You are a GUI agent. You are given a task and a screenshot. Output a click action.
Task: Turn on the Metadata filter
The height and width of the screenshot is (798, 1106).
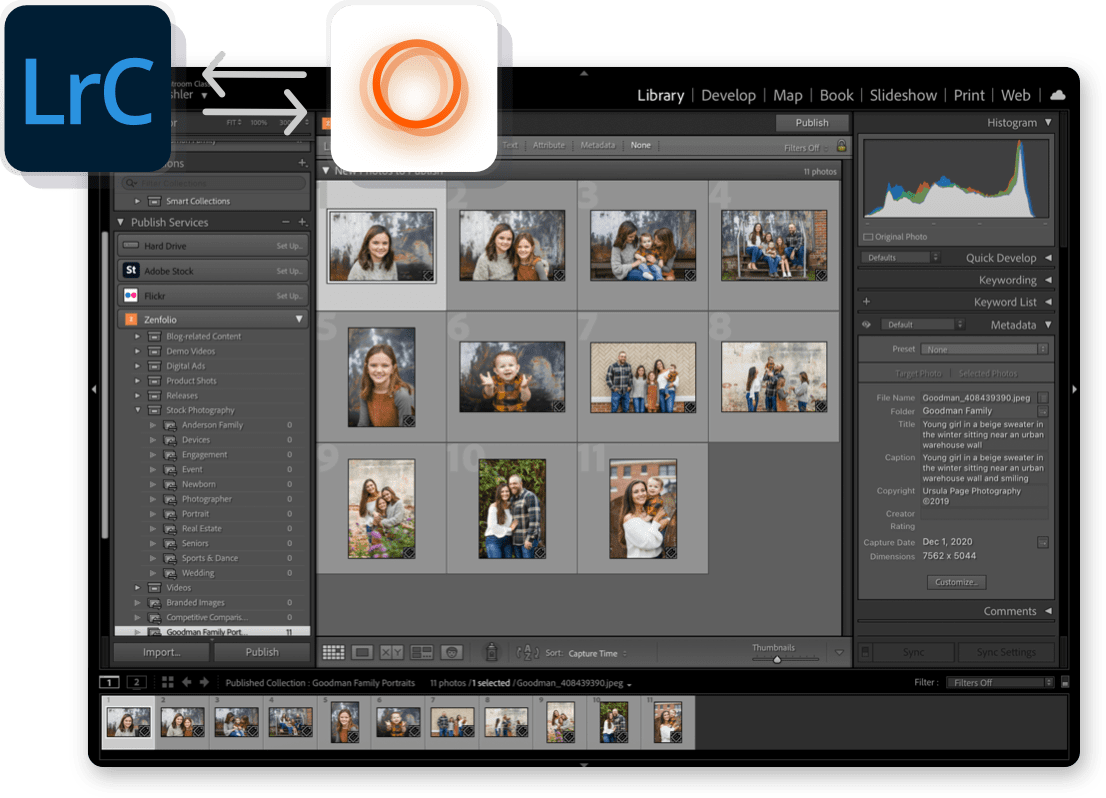[x=598, y=145]
